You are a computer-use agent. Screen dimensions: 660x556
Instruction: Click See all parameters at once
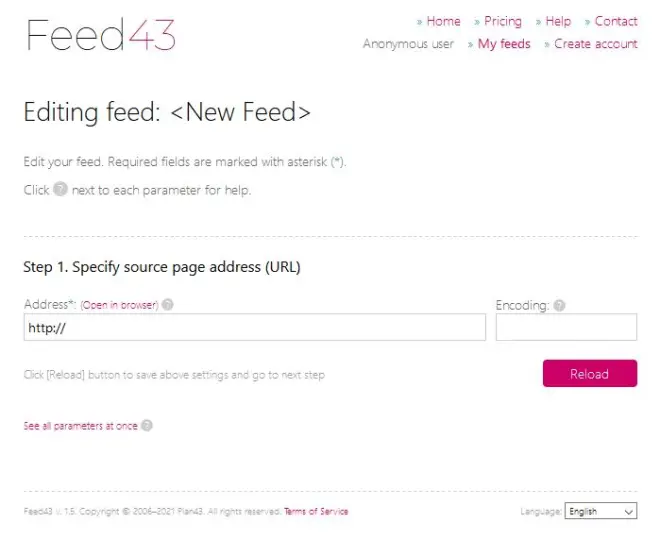pos(80,426)
